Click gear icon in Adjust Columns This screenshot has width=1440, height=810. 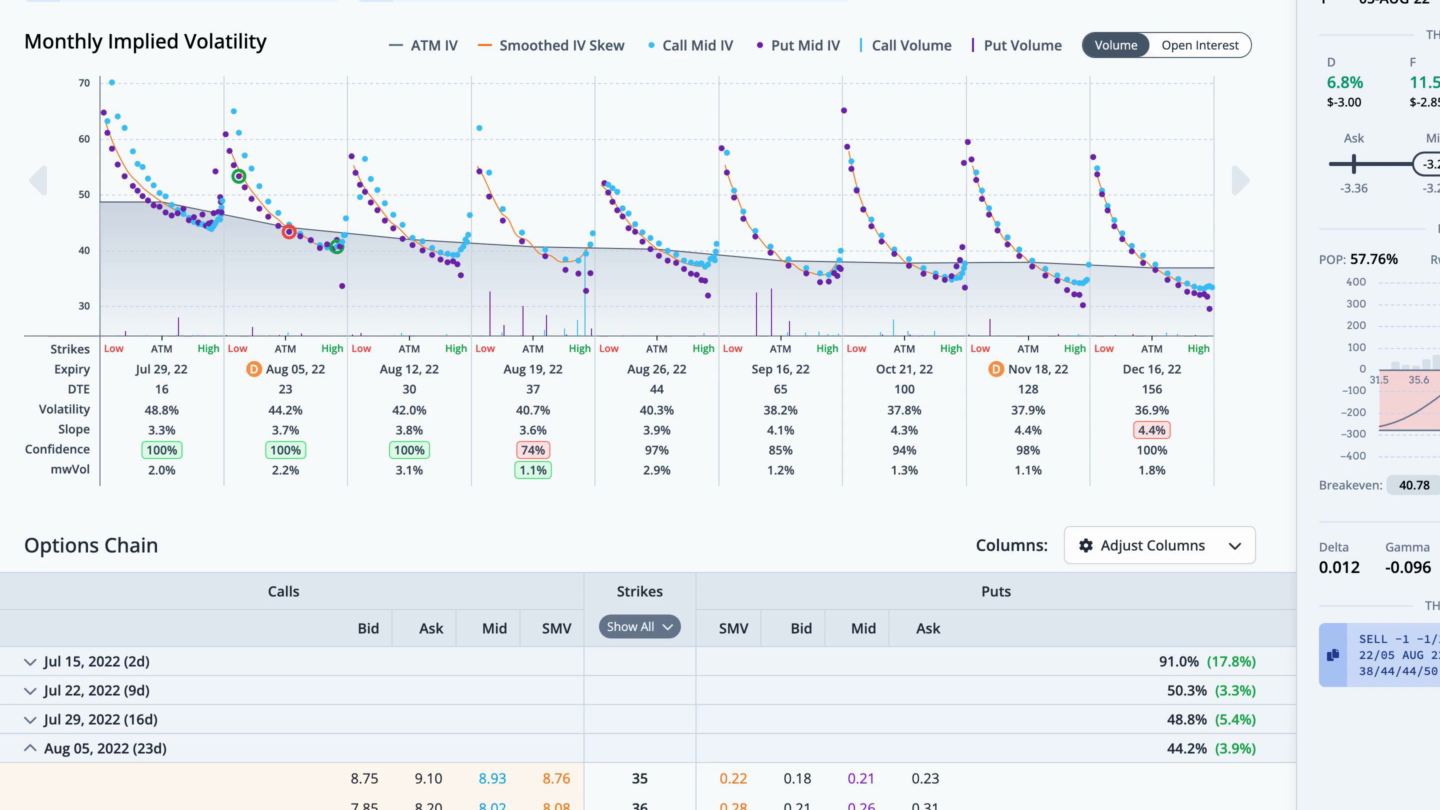tap(1086, 546)
